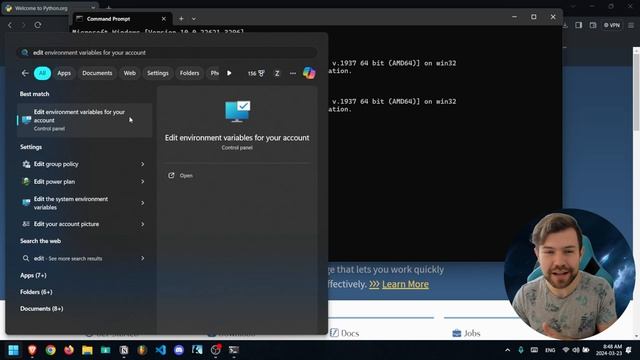This screenshot has width=640, height=360.
Task: Switch to the Settings search filter
Action: coord(158,73)
